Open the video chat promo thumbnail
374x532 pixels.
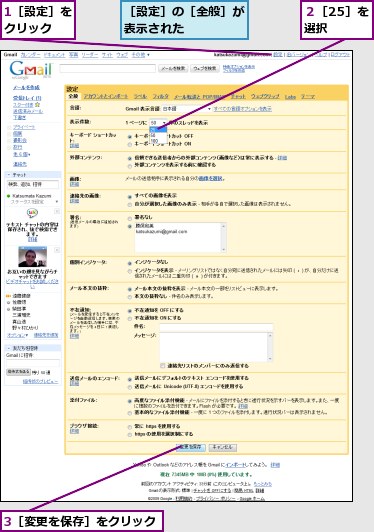pos(33,257)
